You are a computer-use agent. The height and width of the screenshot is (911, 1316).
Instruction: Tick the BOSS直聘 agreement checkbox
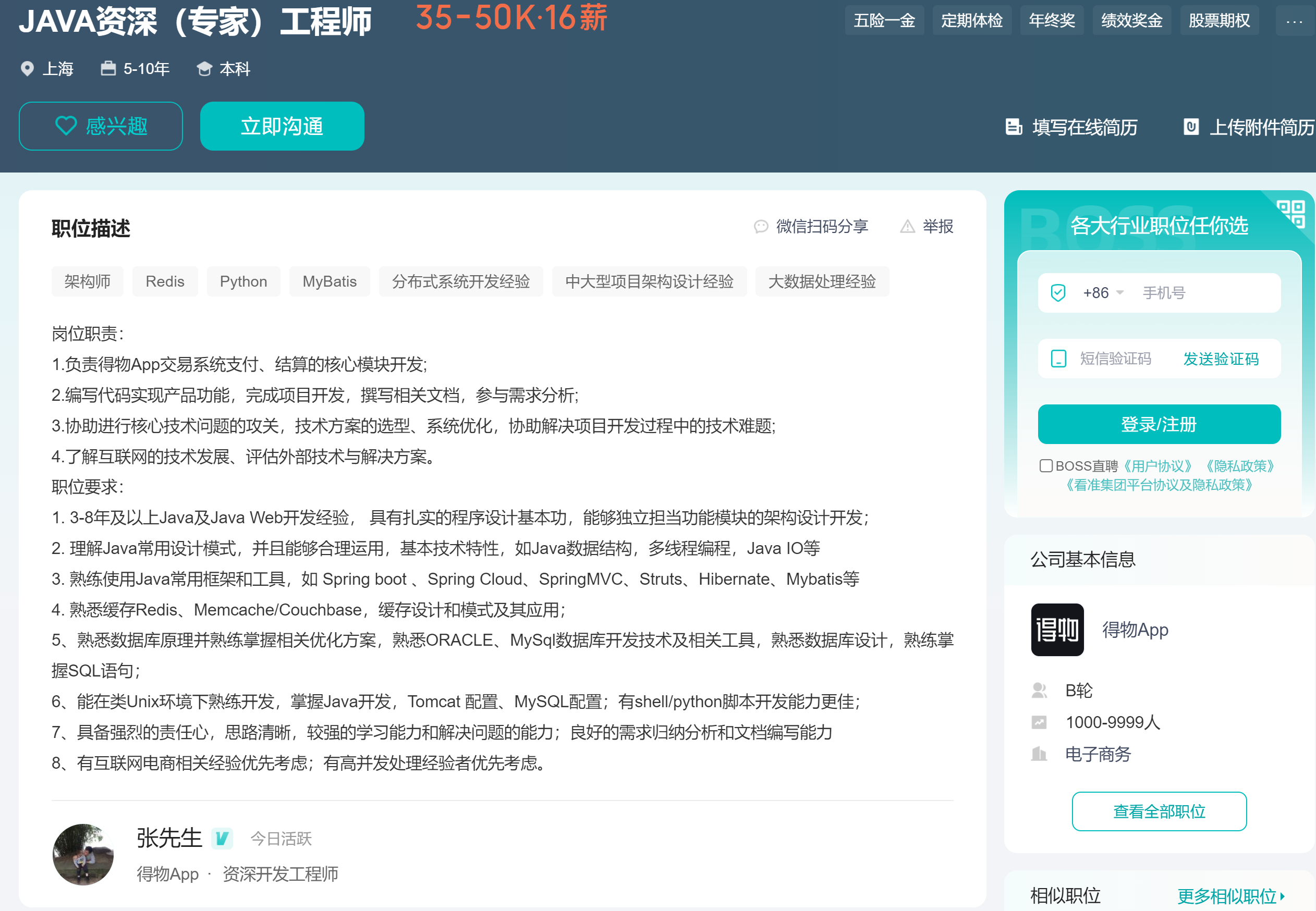[x=1046, y=466]
